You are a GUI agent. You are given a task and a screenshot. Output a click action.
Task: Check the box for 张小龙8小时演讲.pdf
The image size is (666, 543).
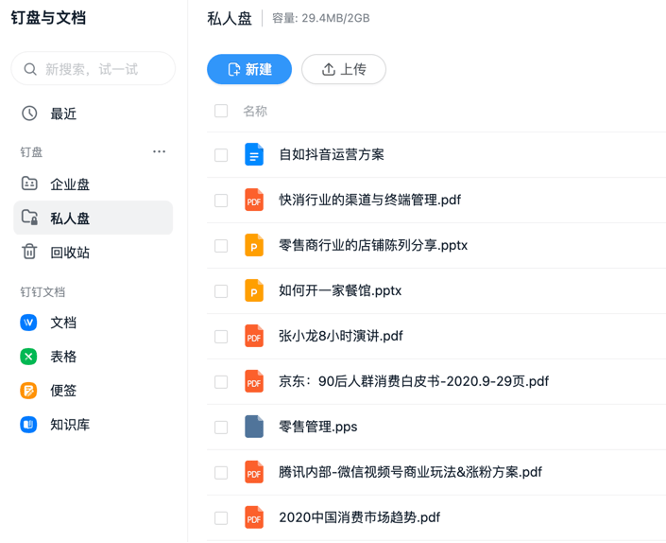[221, 337]
